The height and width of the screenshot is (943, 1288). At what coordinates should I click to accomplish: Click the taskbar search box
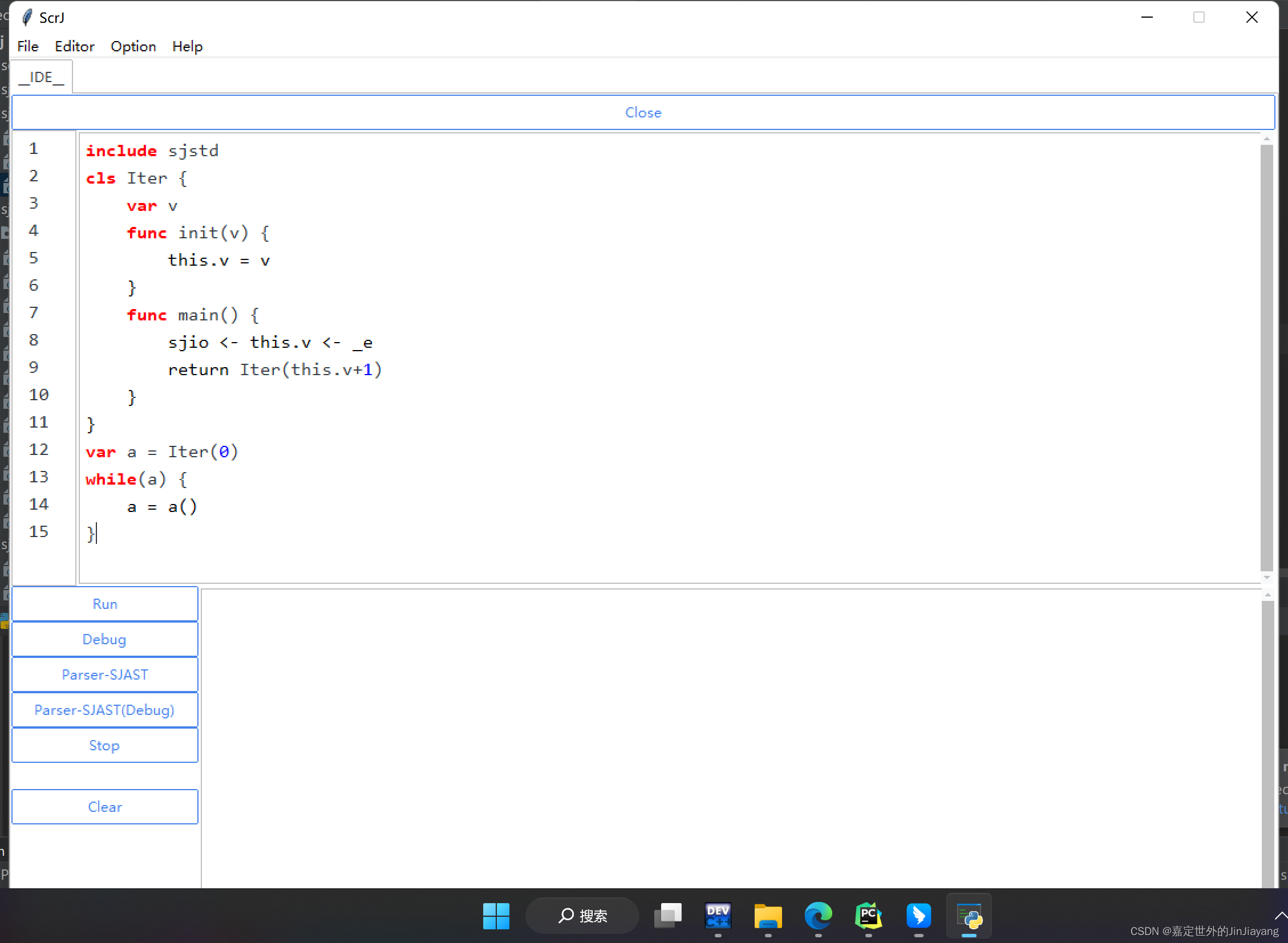tap(581, 915)
